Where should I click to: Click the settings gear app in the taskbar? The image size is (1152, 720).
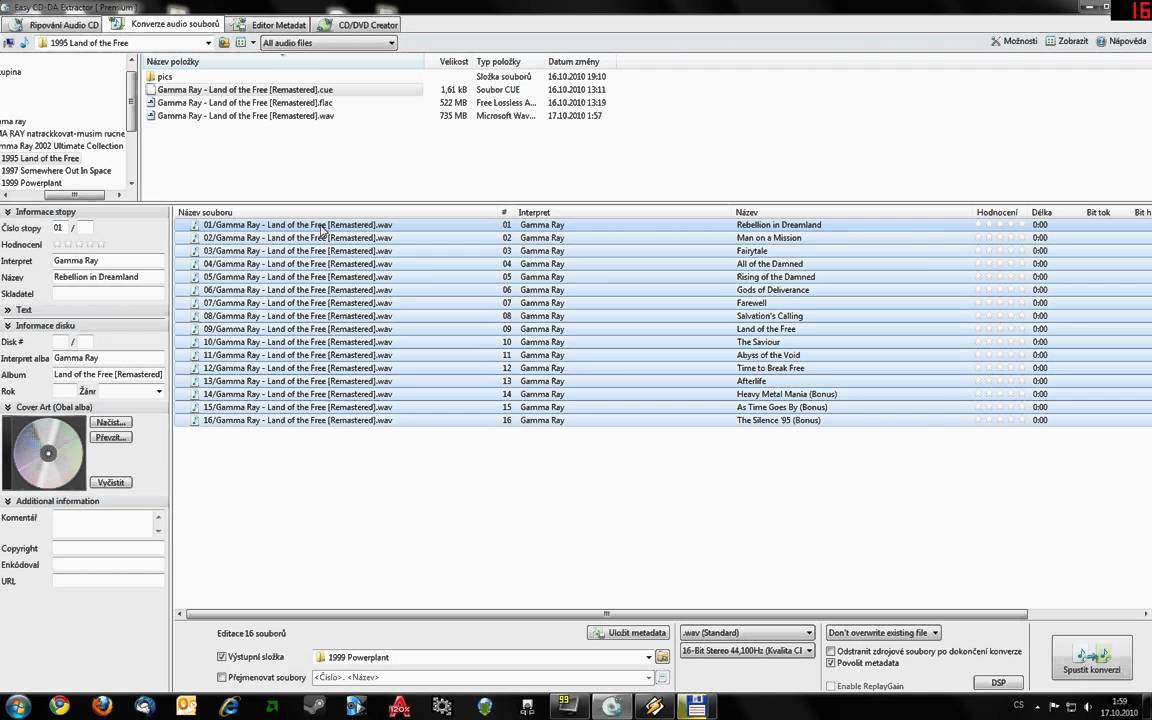click(x=442, y=706)
